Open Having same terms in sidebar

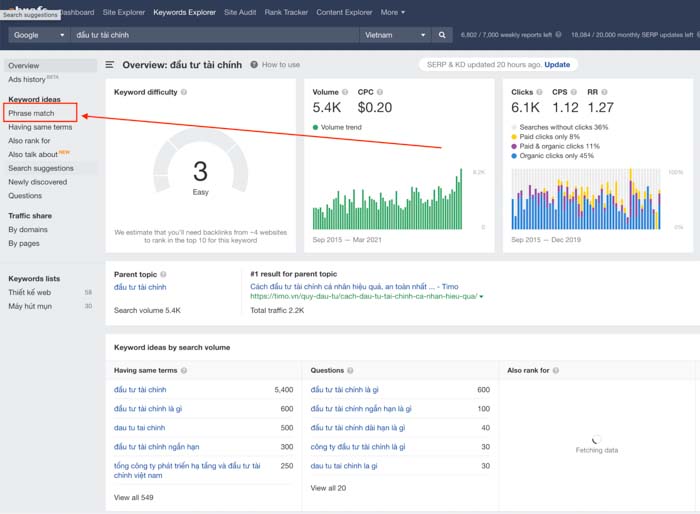40,127
